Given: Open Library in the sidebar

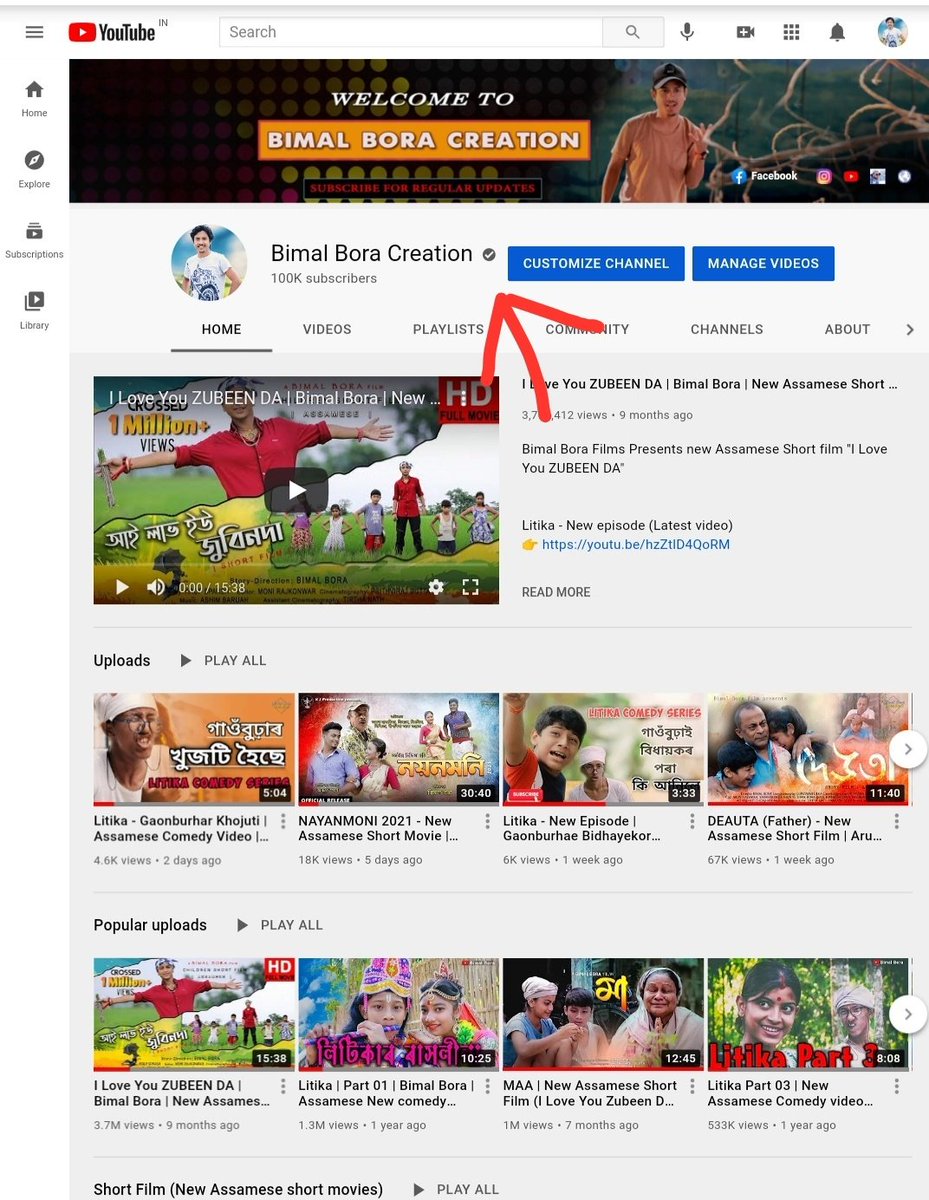Looking at the screenshot, I should 34,311.
